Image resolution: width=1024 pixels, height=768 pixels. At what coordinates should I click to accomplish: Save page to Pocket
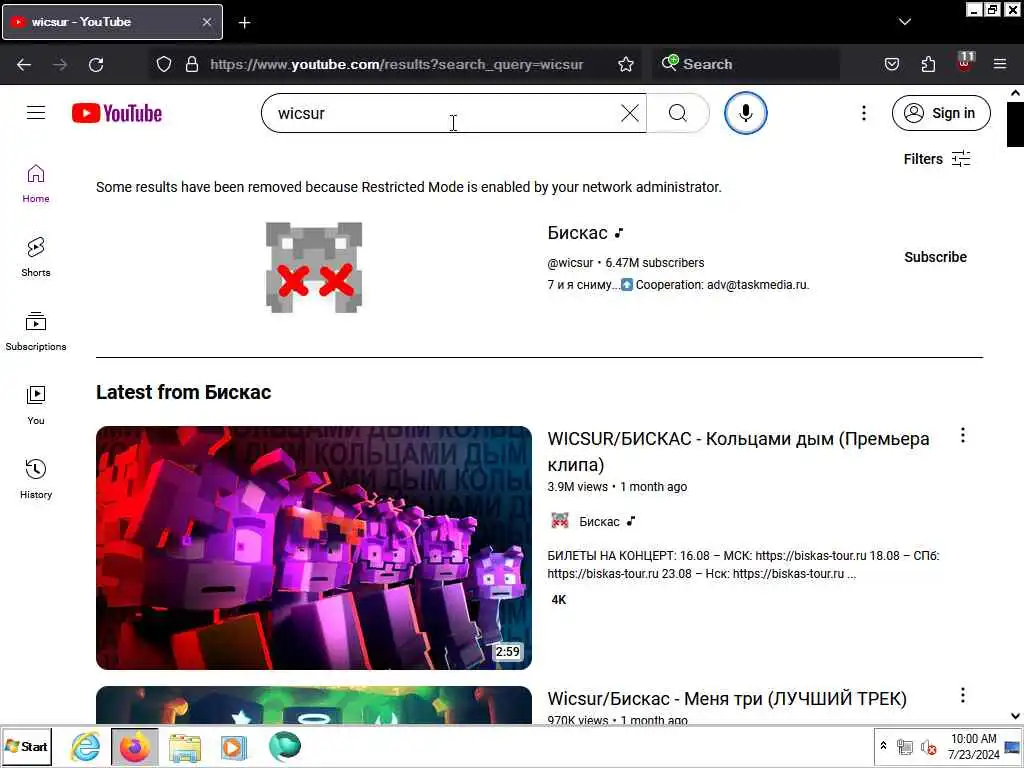pos(891,64)
